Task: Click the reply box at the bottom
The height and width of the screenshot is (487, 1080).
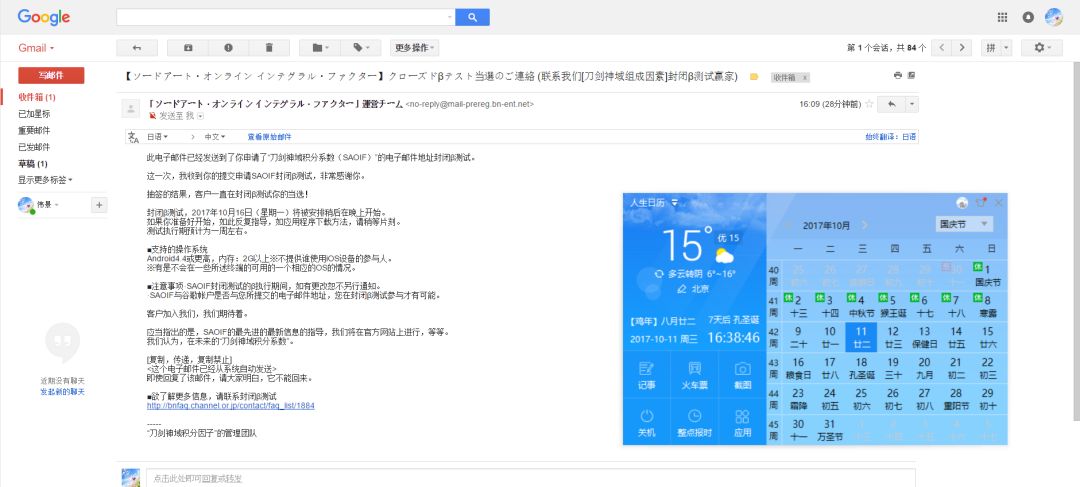Action: (530, 477)
